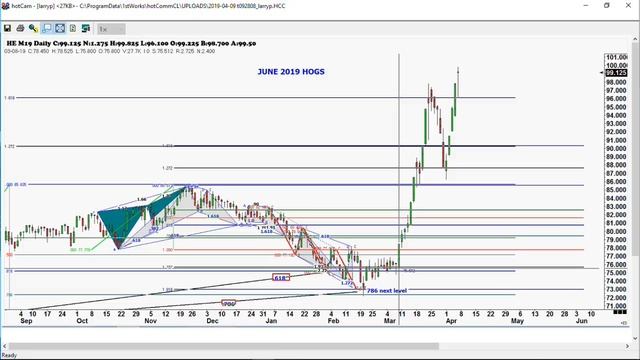This screenshot has width=640, height=360.
Task: Select the magnifier zoom tool
Action: 33,28
